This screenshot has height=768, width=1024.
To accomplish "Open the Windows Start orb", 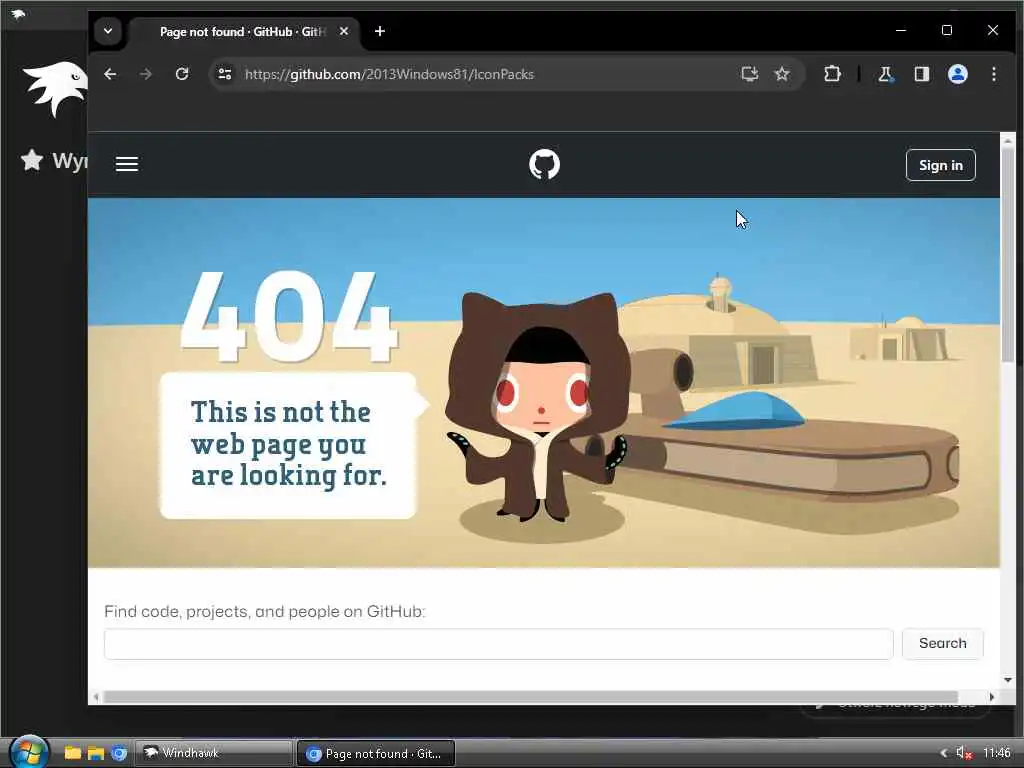I will [29, 752].
